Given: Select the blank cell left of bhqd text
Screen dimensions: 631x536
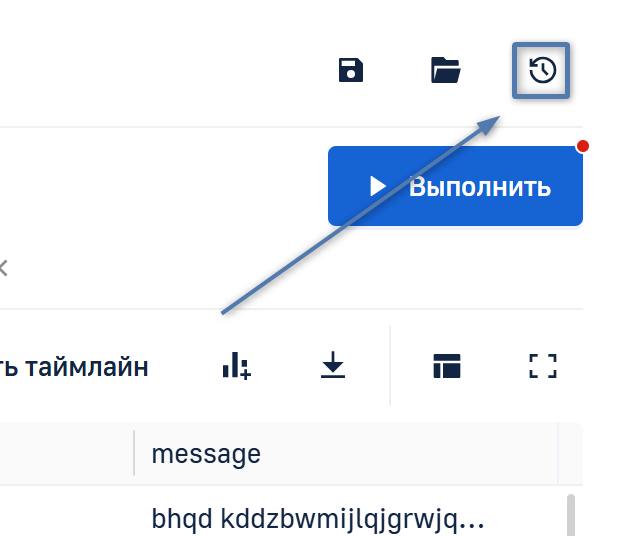Looking at the screenshot, I should tap(66, 511).
